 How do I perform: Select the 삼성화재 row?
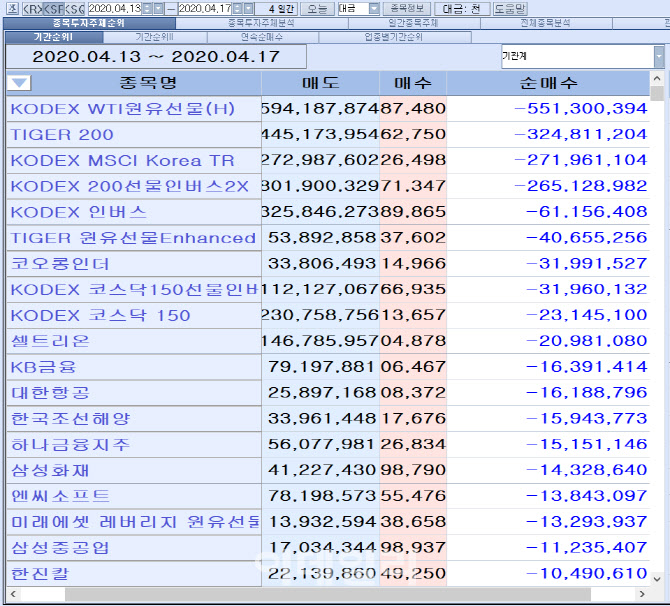(x=328, y=470)
